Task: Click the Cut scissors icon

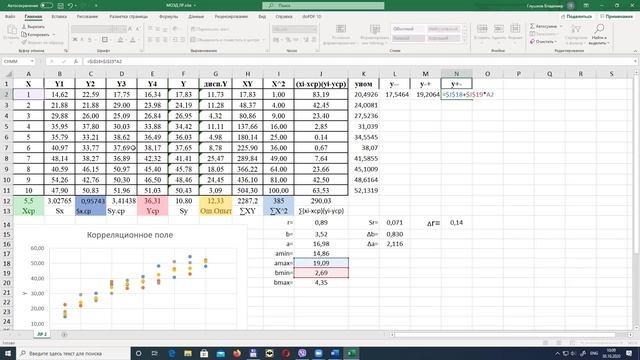Action: (24, 27)
